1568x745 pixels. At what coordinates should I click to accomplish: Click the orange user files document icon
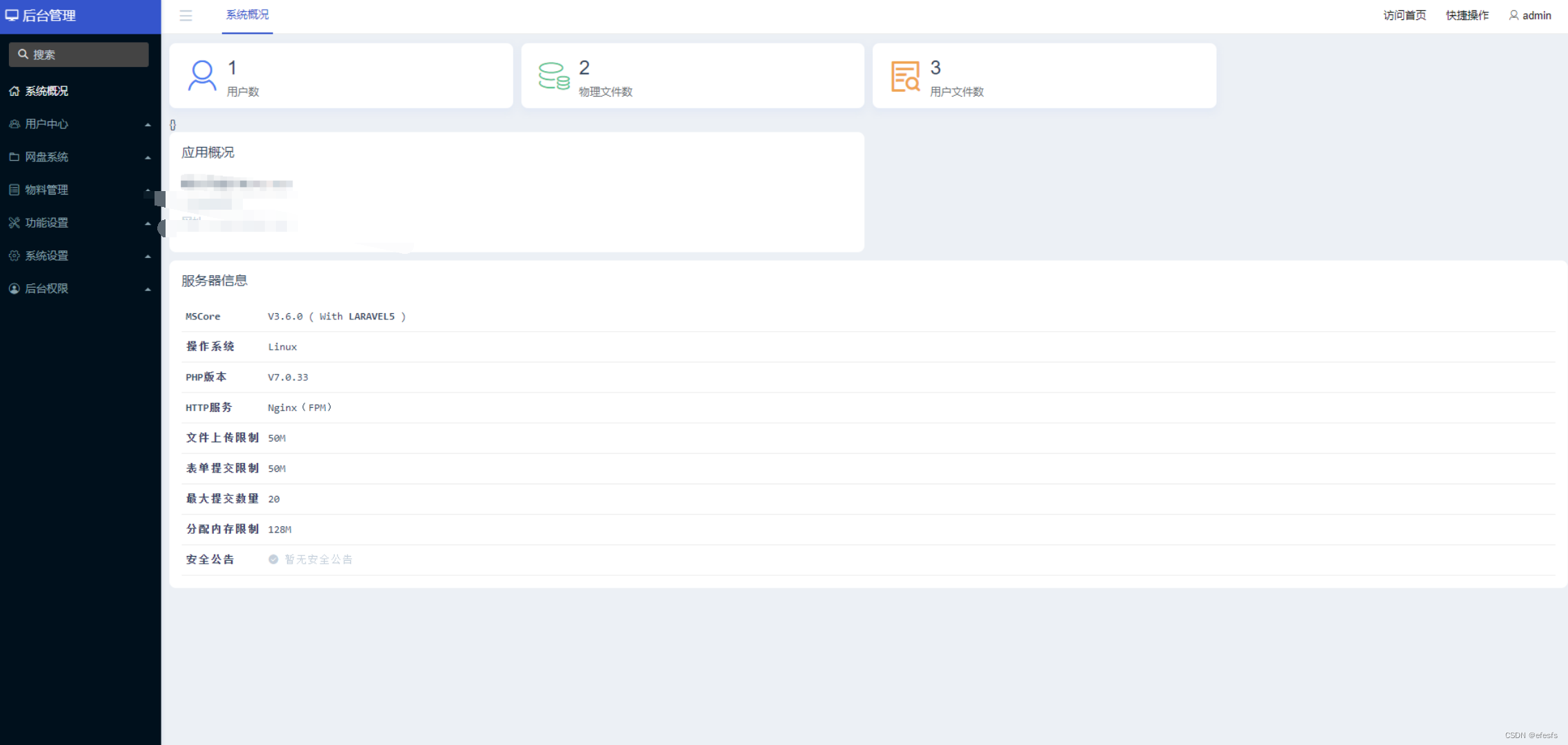click(x=905, y=76)
